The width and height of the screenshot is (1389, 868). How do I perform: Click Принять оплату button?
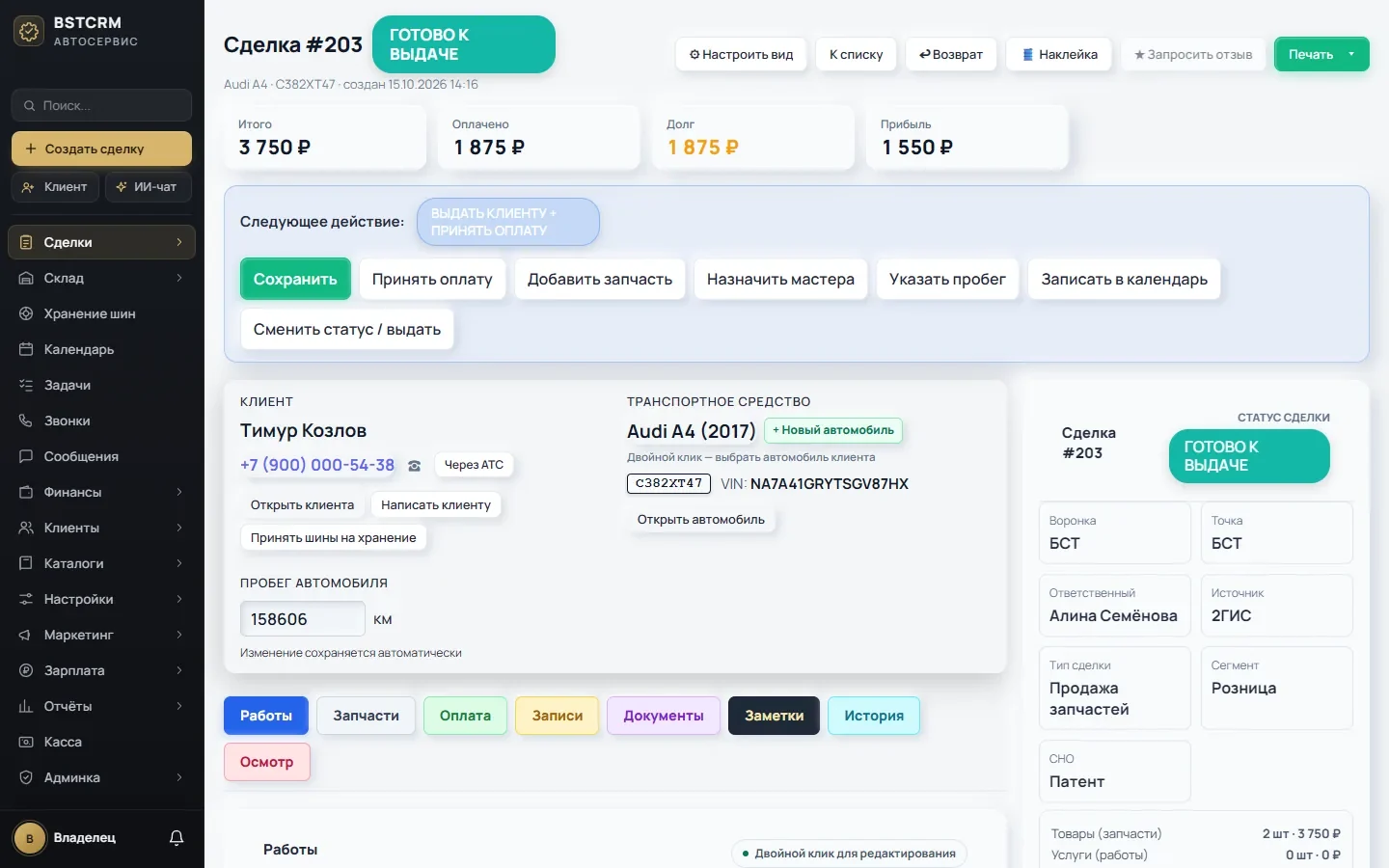[432, 279]
